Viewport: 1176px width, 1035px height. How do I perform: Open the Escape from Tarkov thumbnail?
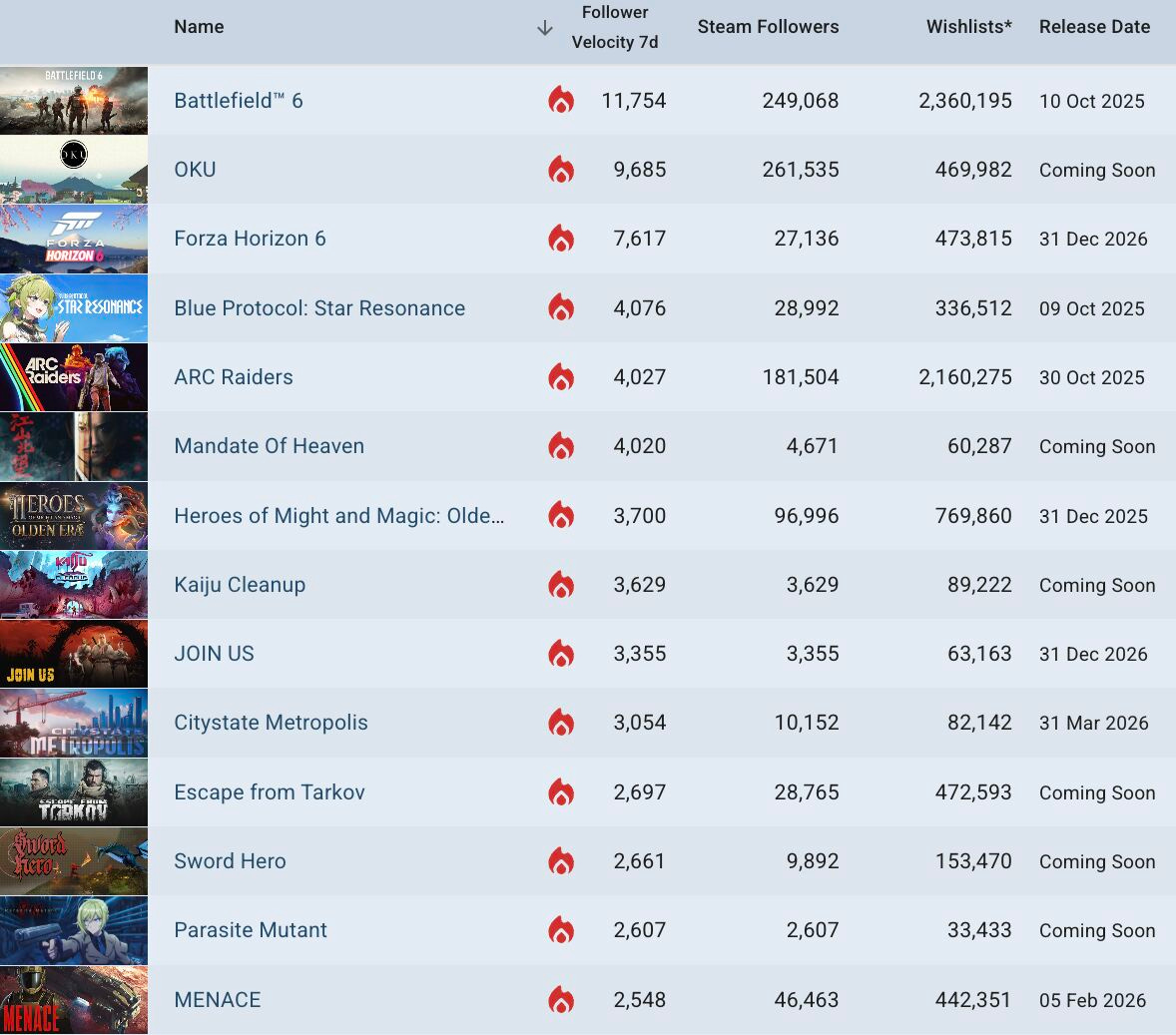tap(74, 792)
